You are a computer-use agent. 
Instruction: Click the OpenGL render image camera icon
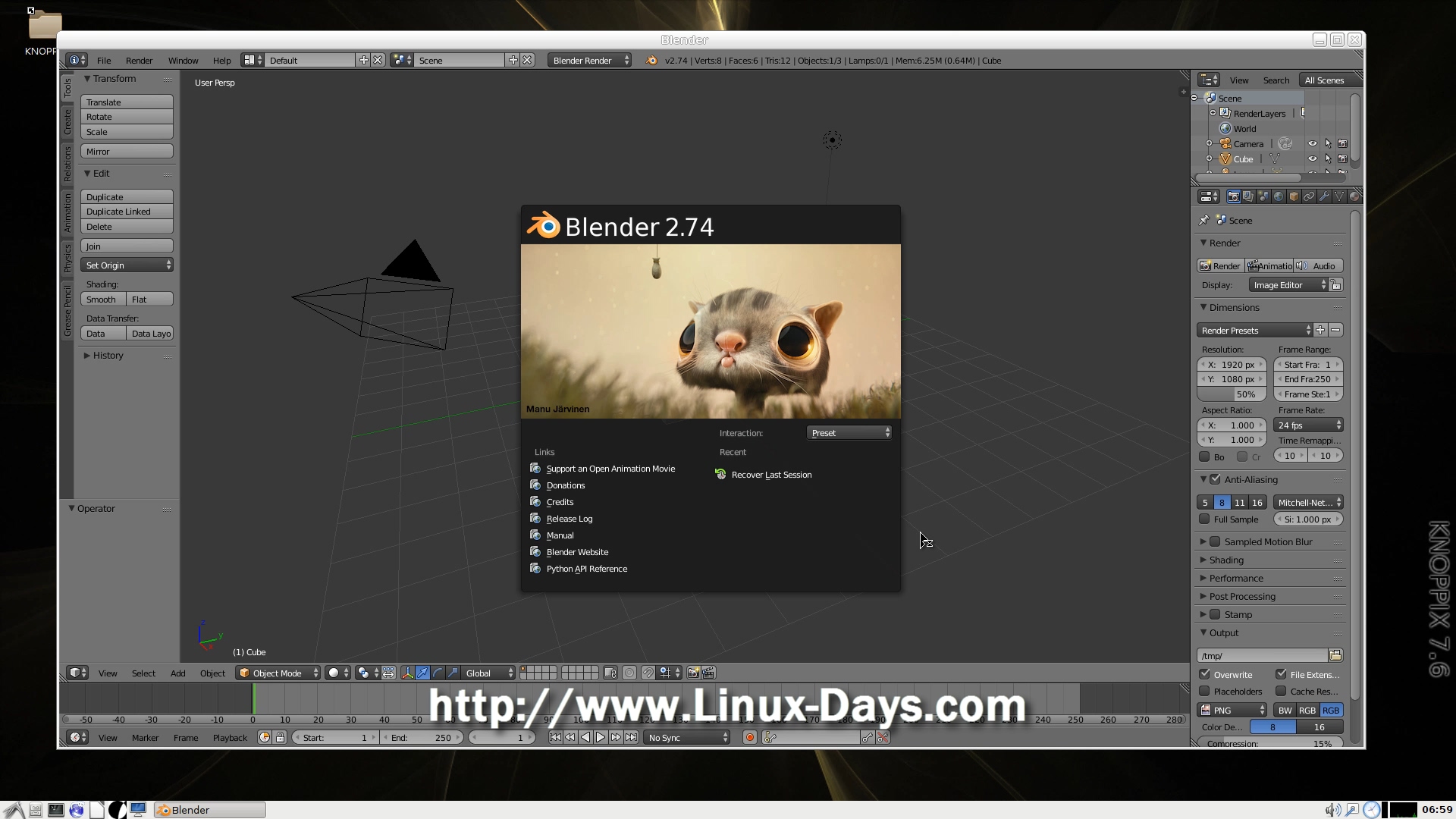pos(693,673)
